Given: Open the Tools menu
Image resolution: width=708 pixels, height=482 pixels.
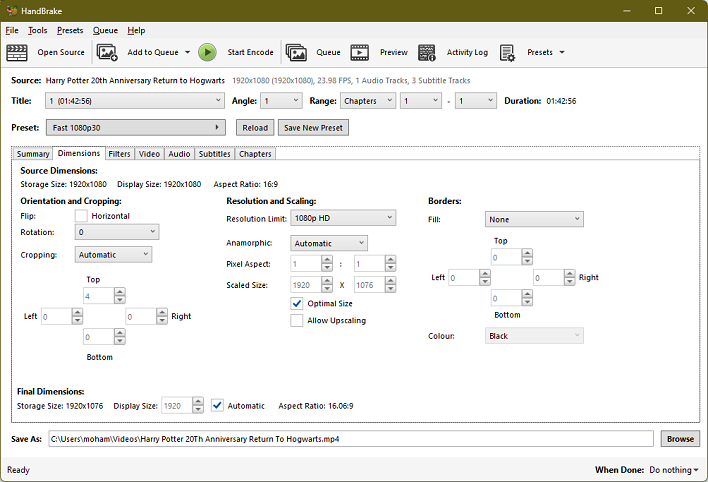Looking at the screenshot, I should coord(37,30).
